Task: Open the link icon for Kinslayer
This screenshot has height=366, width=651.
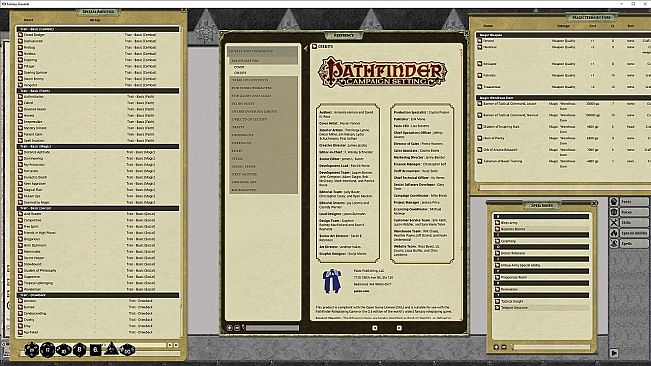Action: click(x=480, y=64)
